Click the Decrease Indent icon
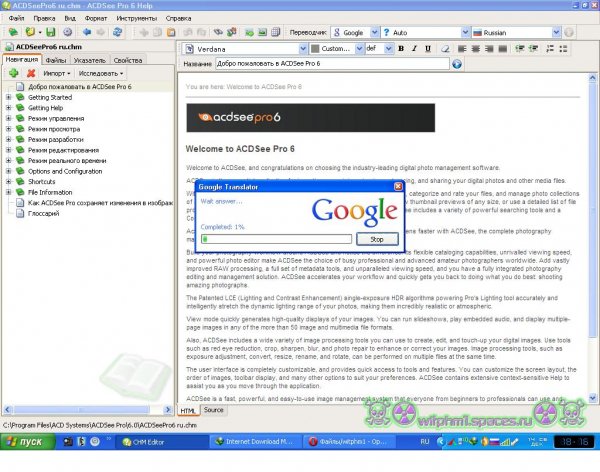Viewport: 600px width, 472px height. point(520,49)
